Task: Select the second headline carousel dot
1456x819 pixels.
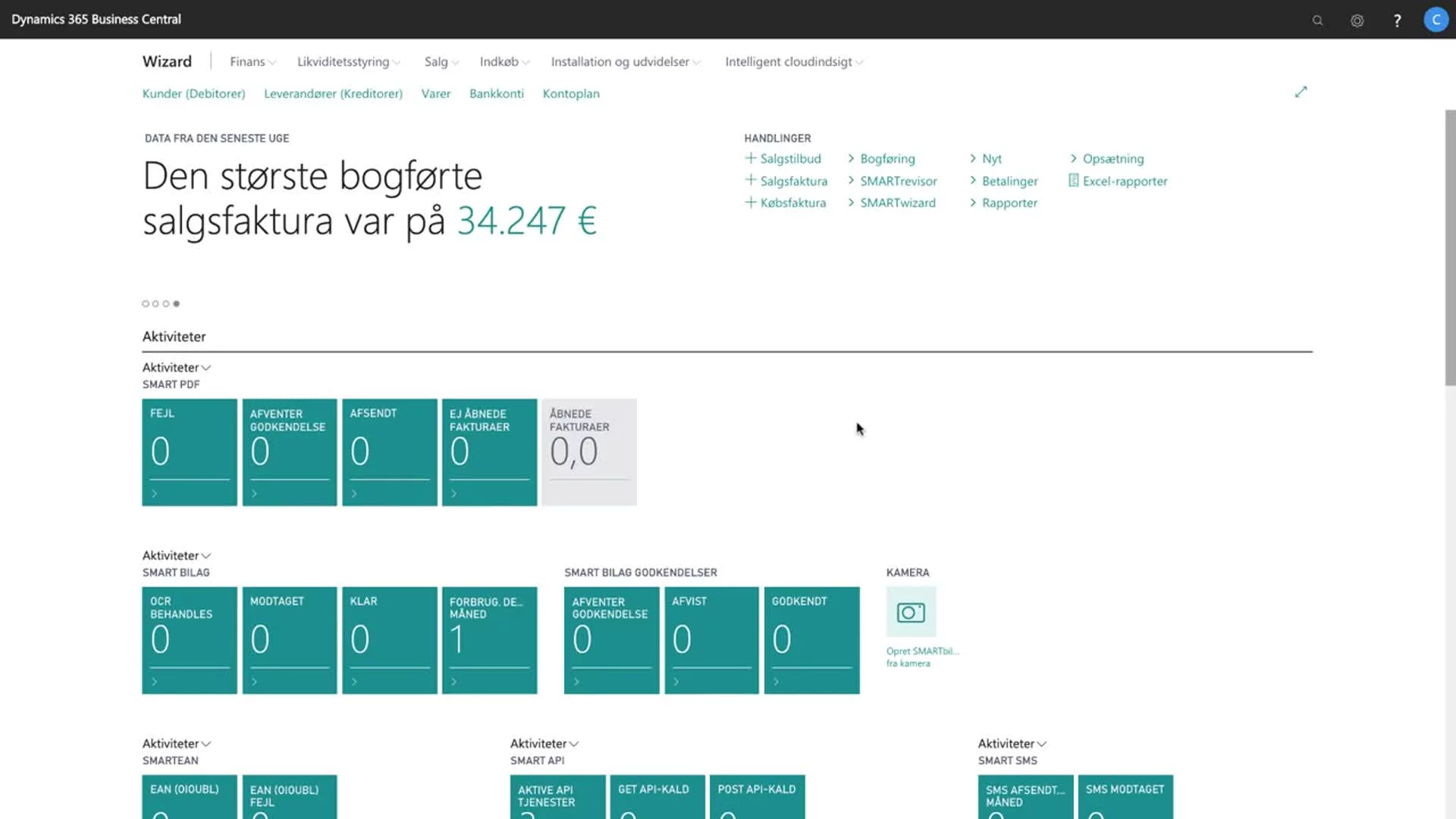Action: (155, 303)
